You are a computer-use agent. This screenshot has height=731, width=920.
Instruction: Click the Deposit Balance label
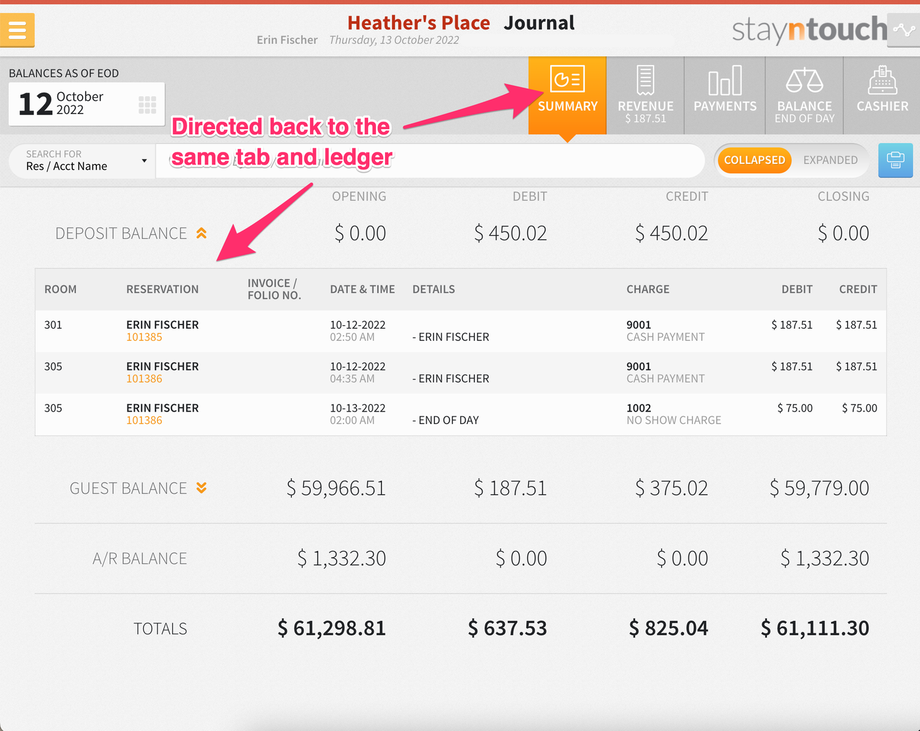click(x=121, y=233)
